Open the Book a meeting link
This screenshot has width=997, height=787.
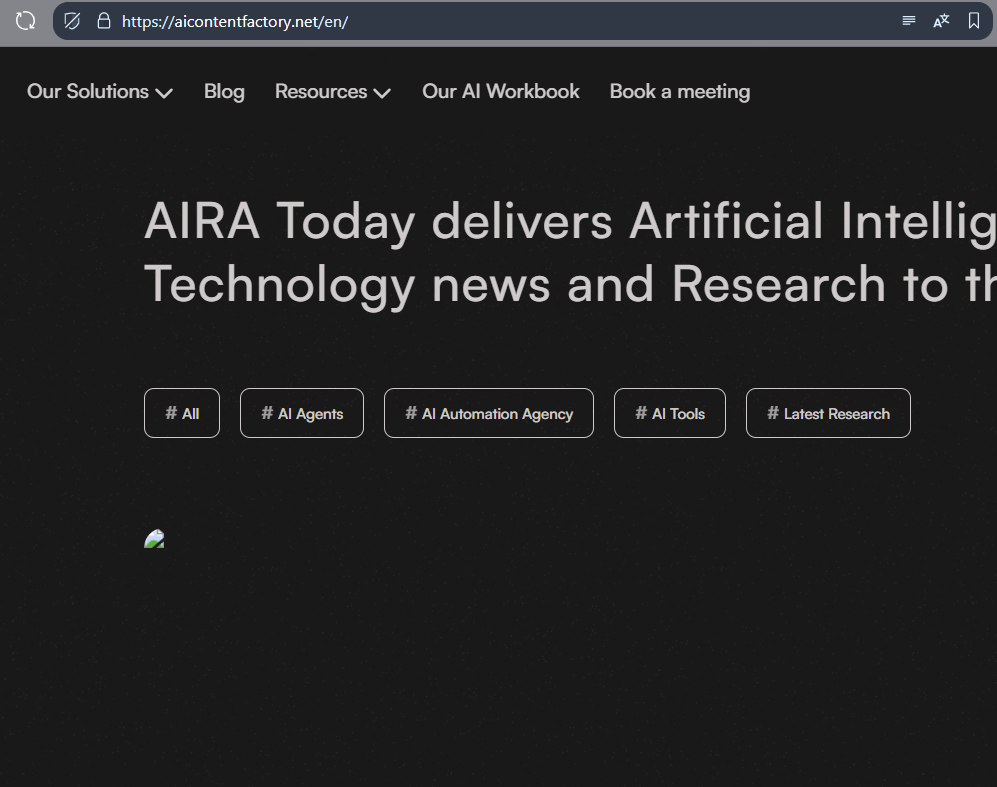coord(680,92)
